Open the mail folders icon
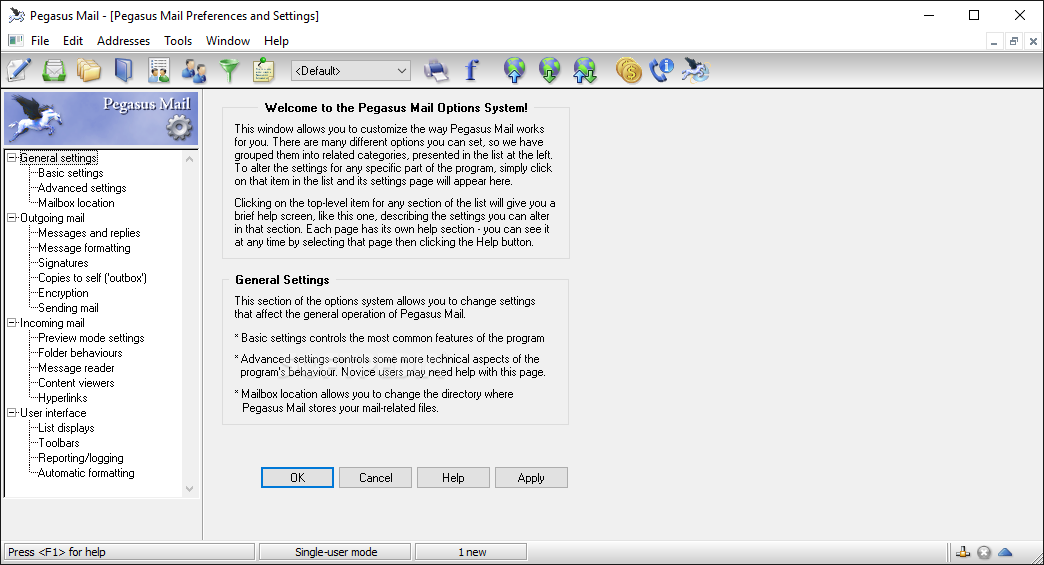Viewport: 1044px width, 565px height. coord(89,70)
